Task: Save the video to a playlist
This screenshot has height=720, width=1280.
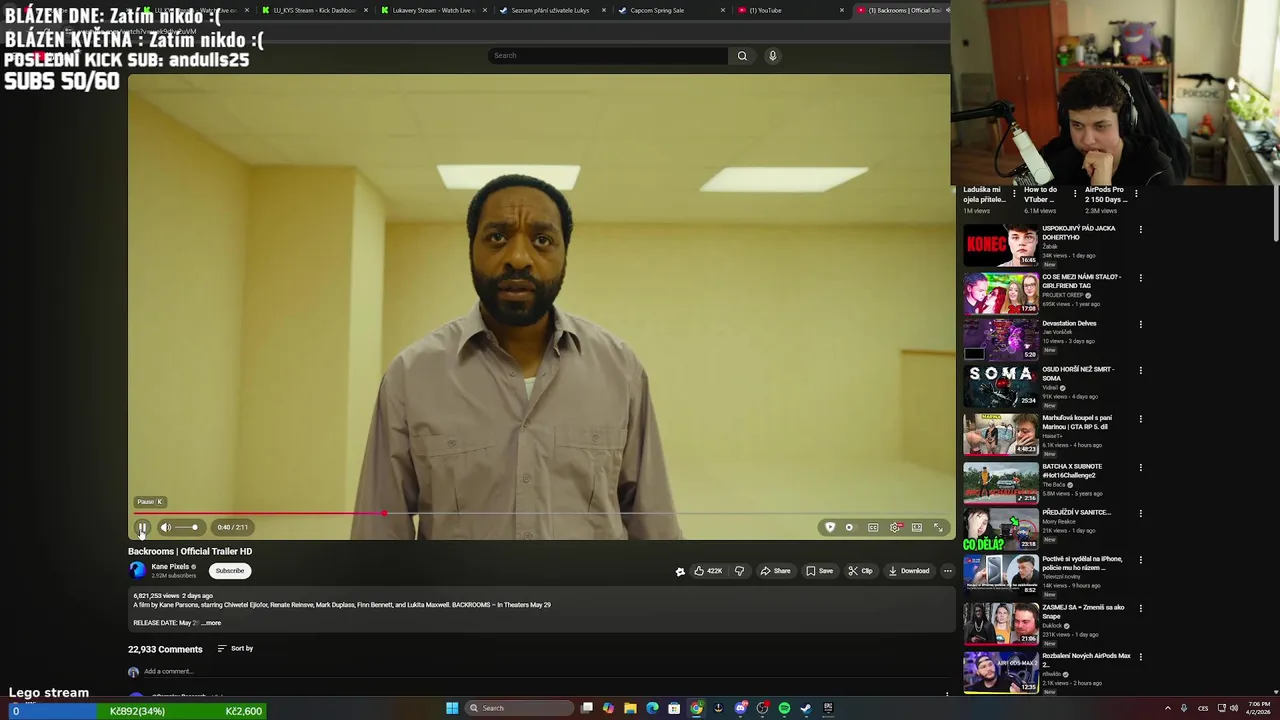Action: [x=819, y=571]
